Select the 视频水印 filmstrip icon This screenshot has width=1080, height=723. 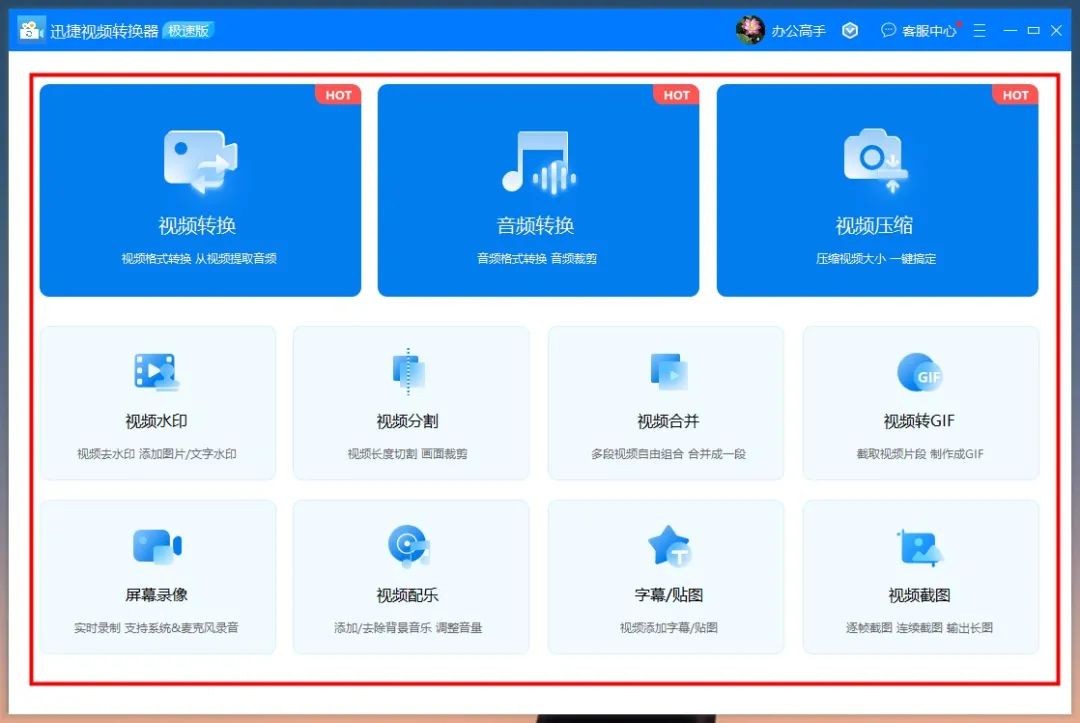157,373
